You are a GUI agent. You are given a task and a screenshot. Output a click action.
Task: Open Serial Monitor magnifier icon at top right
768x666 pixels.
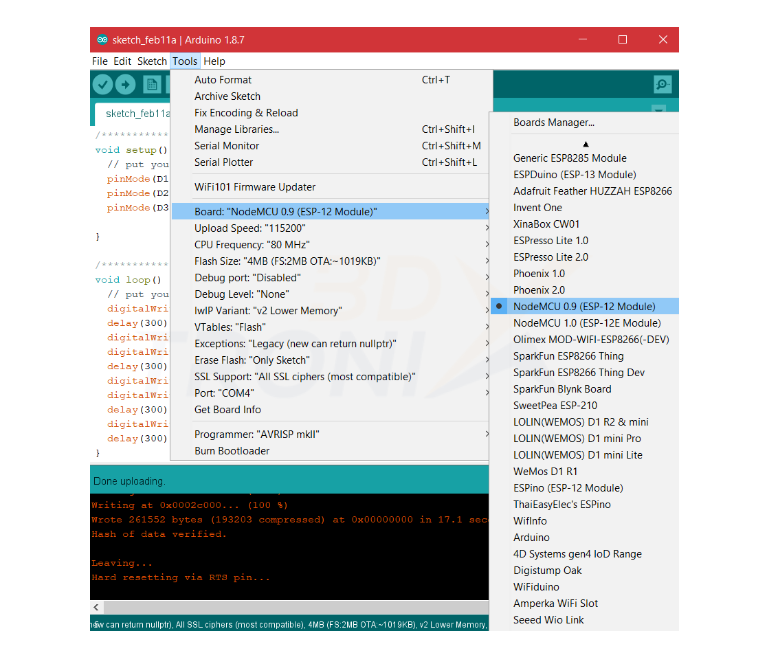661,85
